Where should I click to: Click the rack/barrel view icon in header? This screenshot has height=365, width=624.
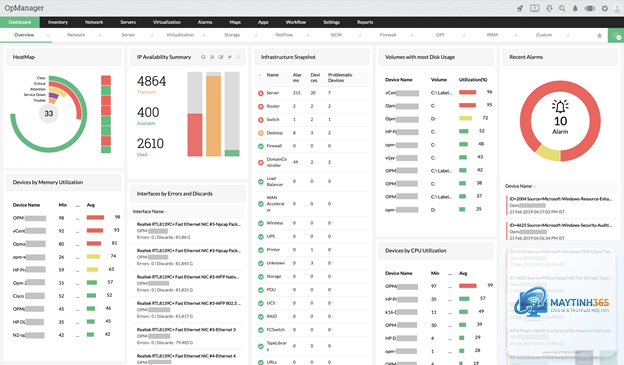[590, 8]
